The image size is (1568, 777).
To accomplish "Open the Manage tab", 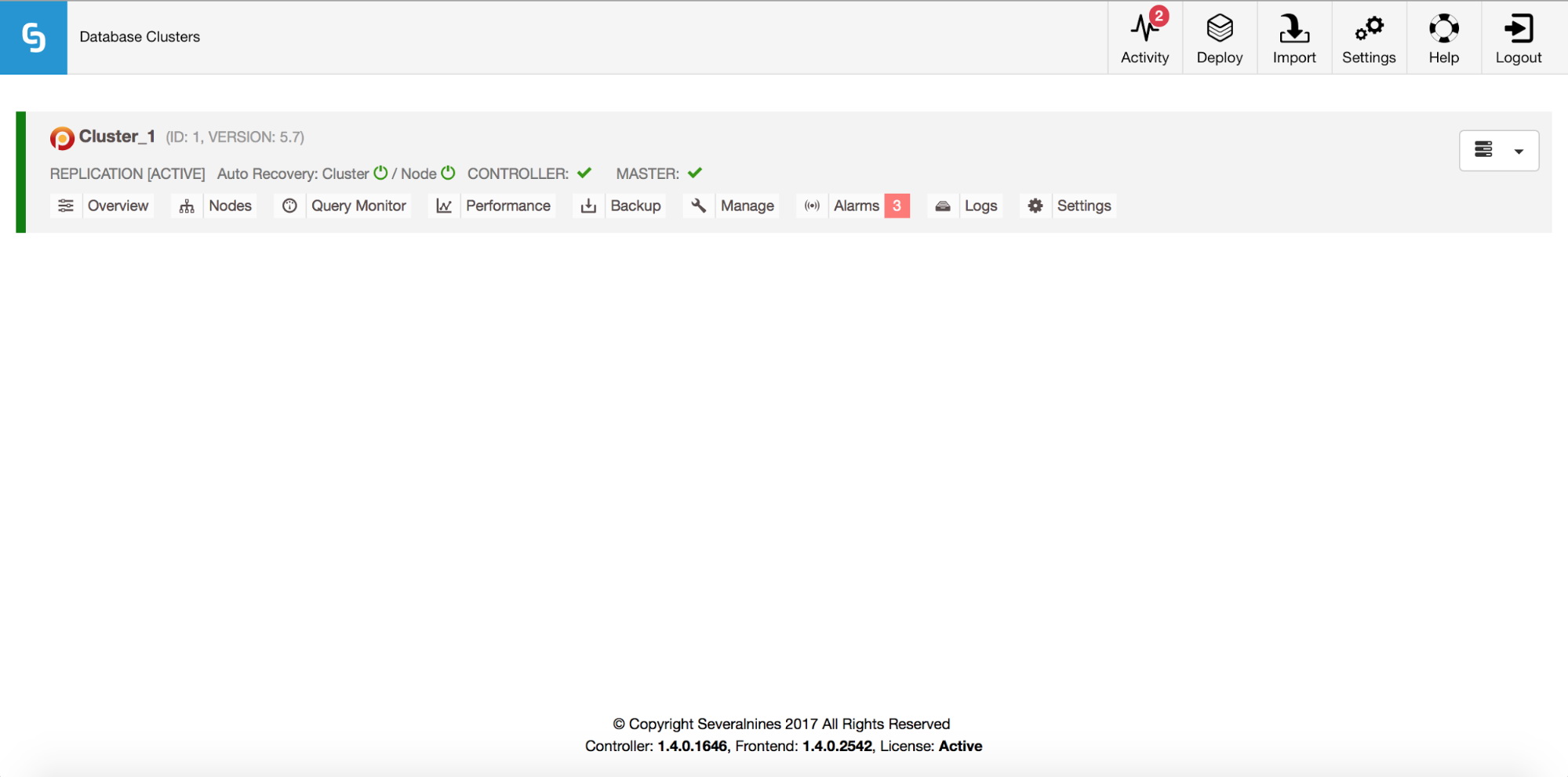I will [x=748, y=206].
